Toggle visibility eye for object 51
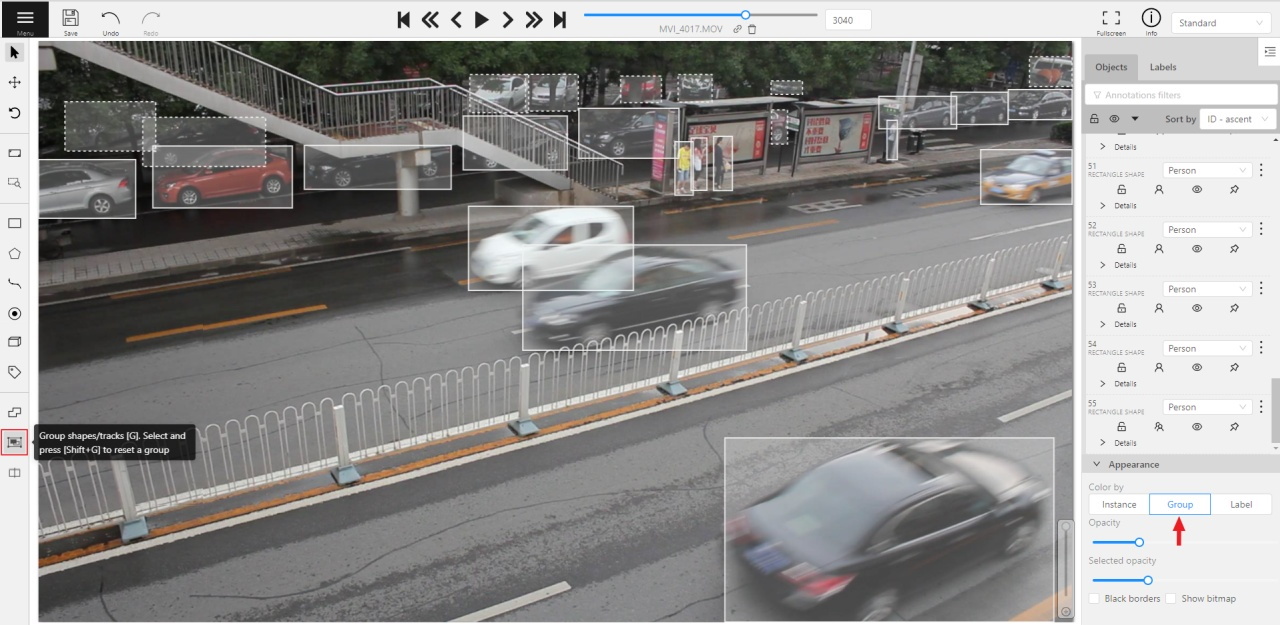1280x625 pixels. 1196,189
